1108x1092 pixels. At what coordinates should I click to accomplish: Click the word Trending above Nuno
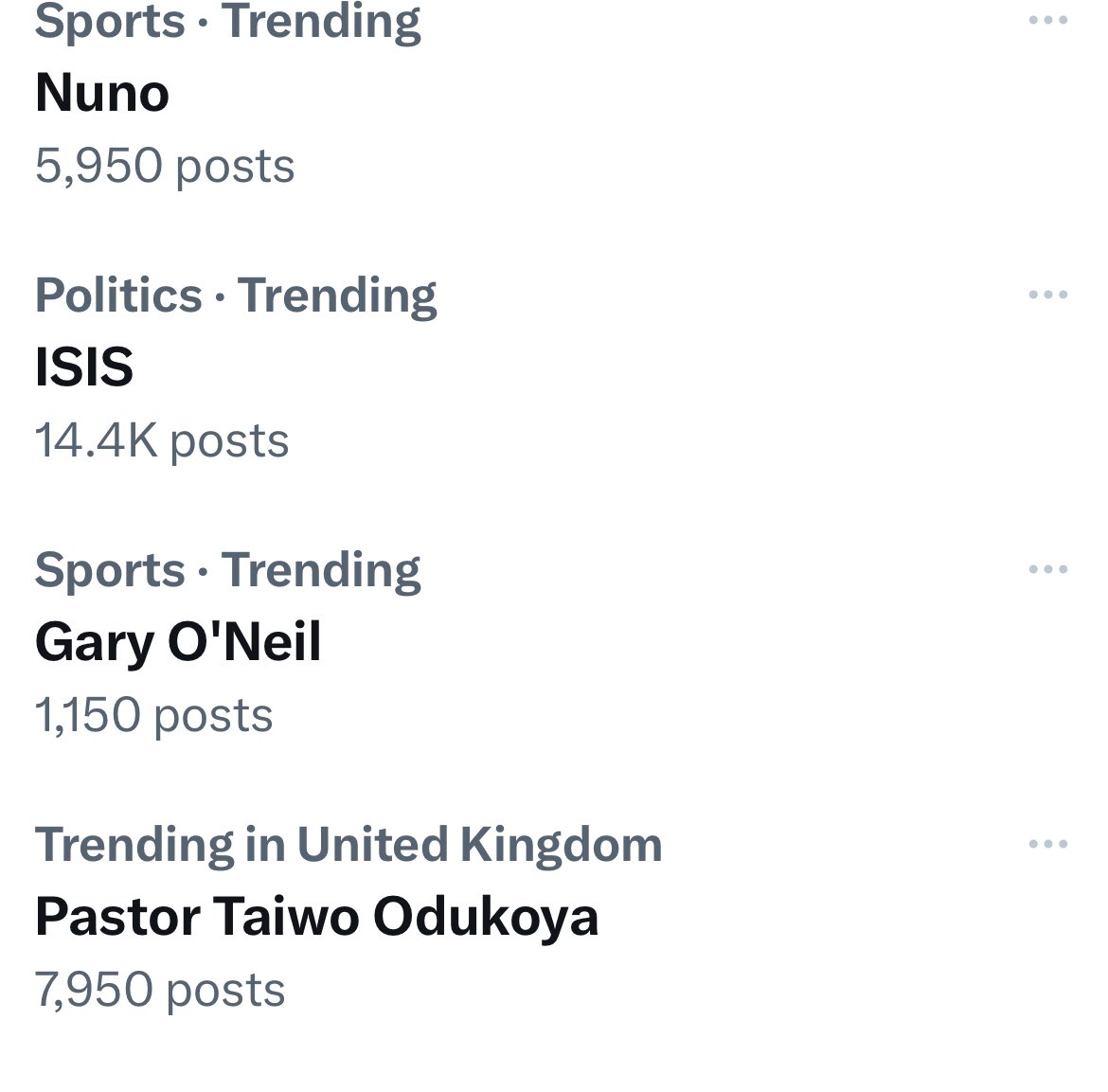tap(321, 21)
